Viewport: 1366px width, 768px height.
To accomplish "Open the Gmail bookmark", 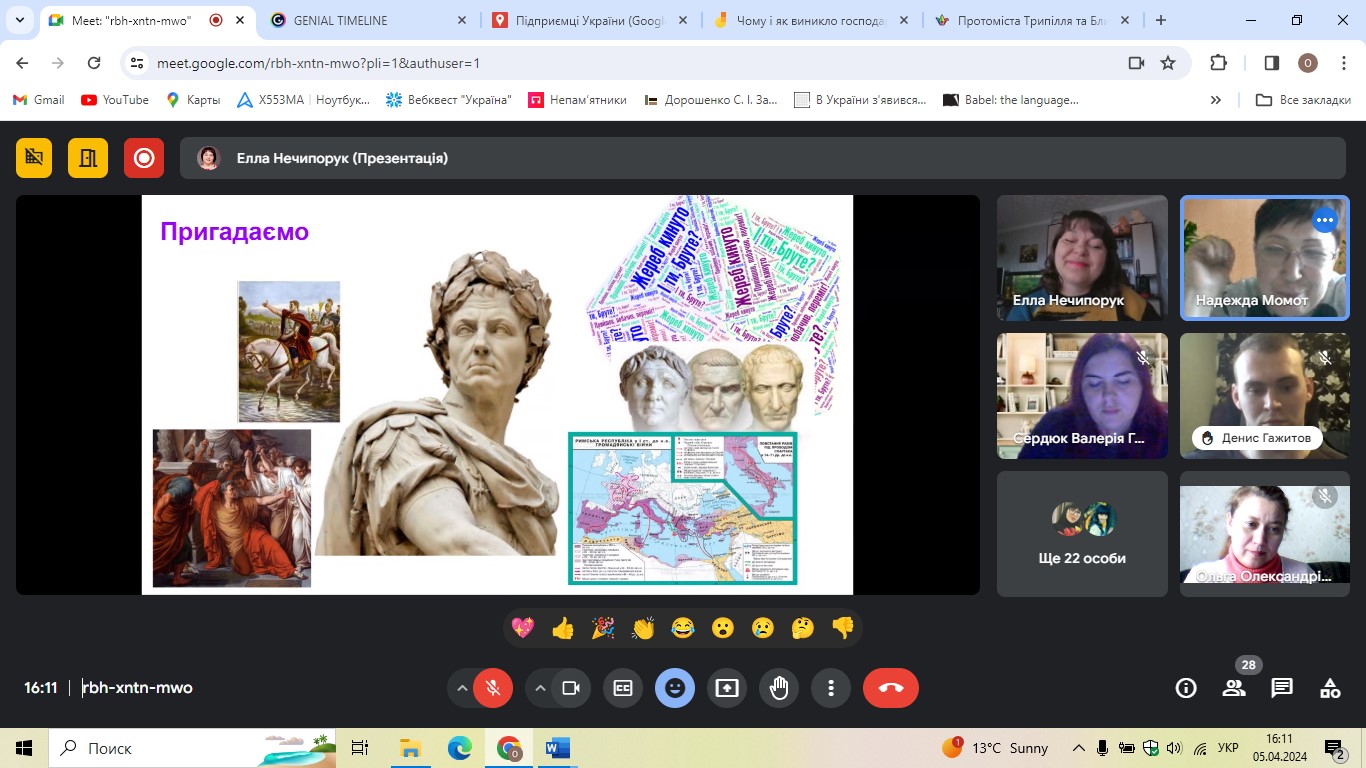I will tap(38, 100).
